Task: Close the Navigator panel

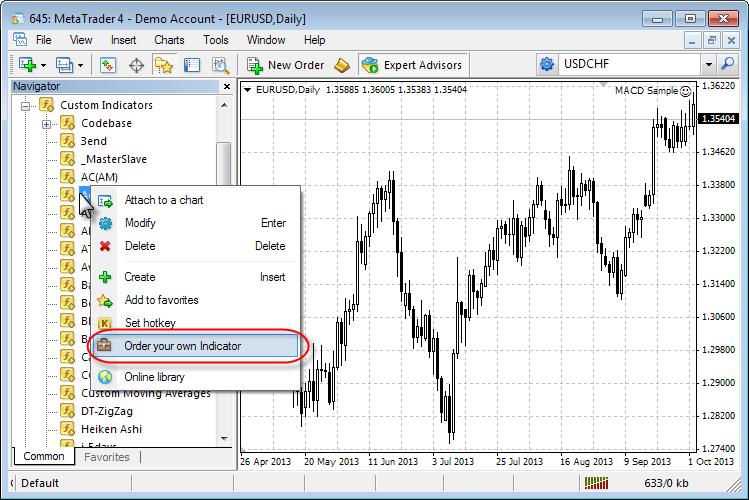Action: click(x=227, y=86)
